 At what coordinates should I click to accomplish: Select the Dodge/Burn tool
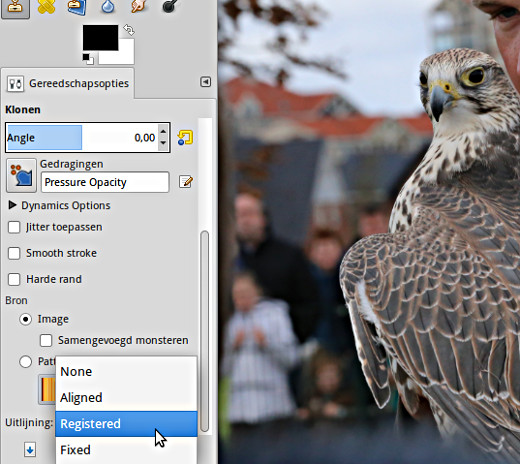click(x=171, y=6)
